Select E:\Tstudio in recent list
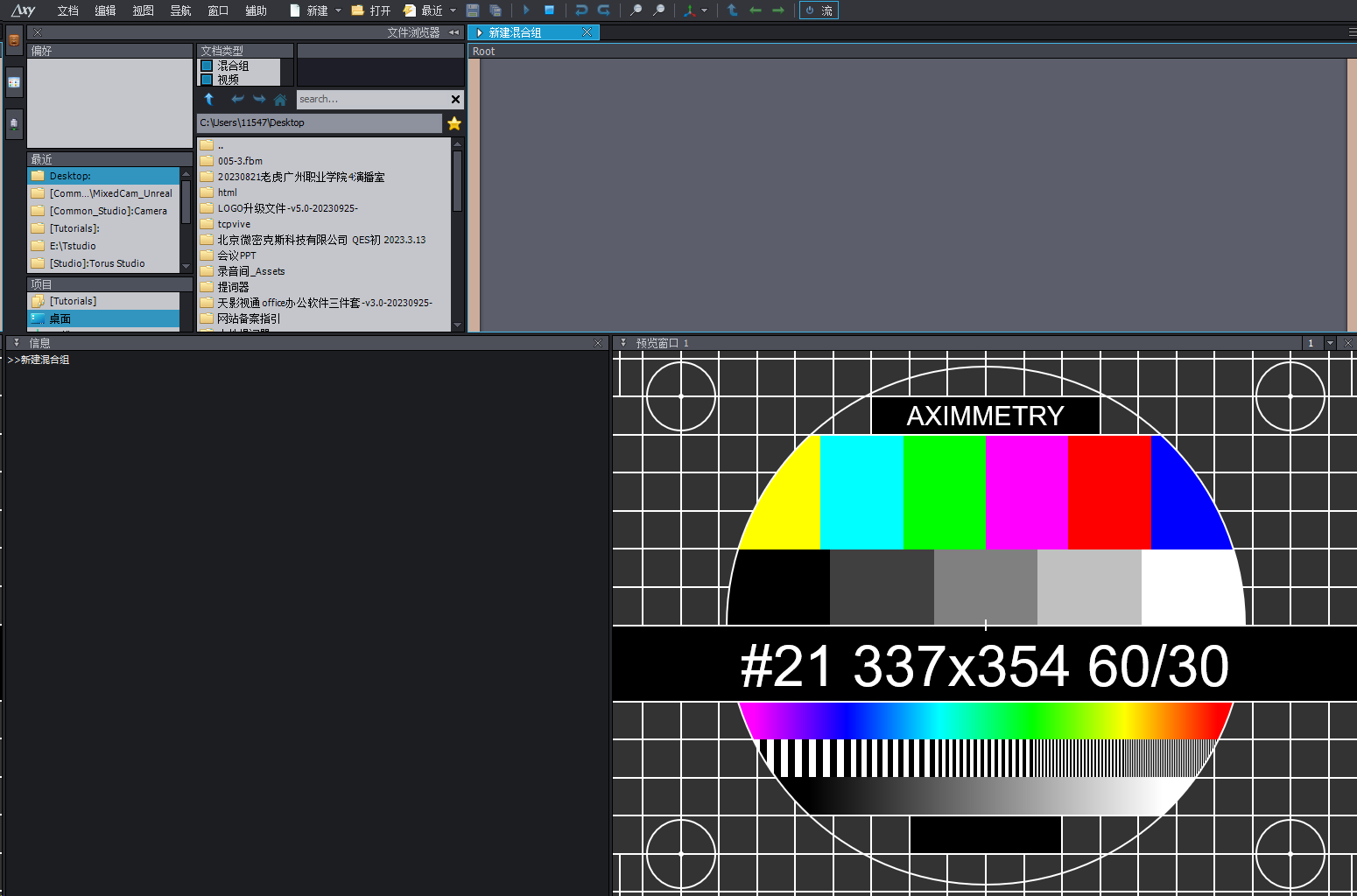Viewport: 1357px width, 896px height. tap(103, 246)
